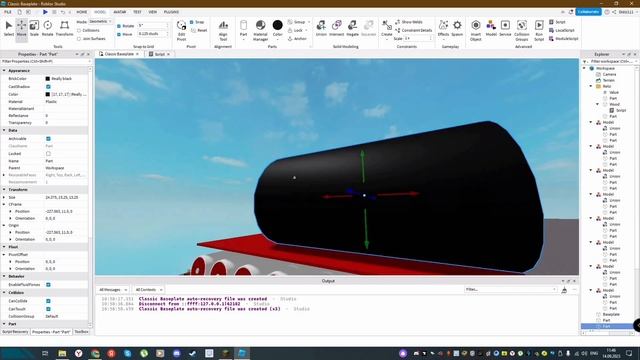Insert a new Script
Image resolution: width=640 pixels, height=360 pixels.
(558, 22)
